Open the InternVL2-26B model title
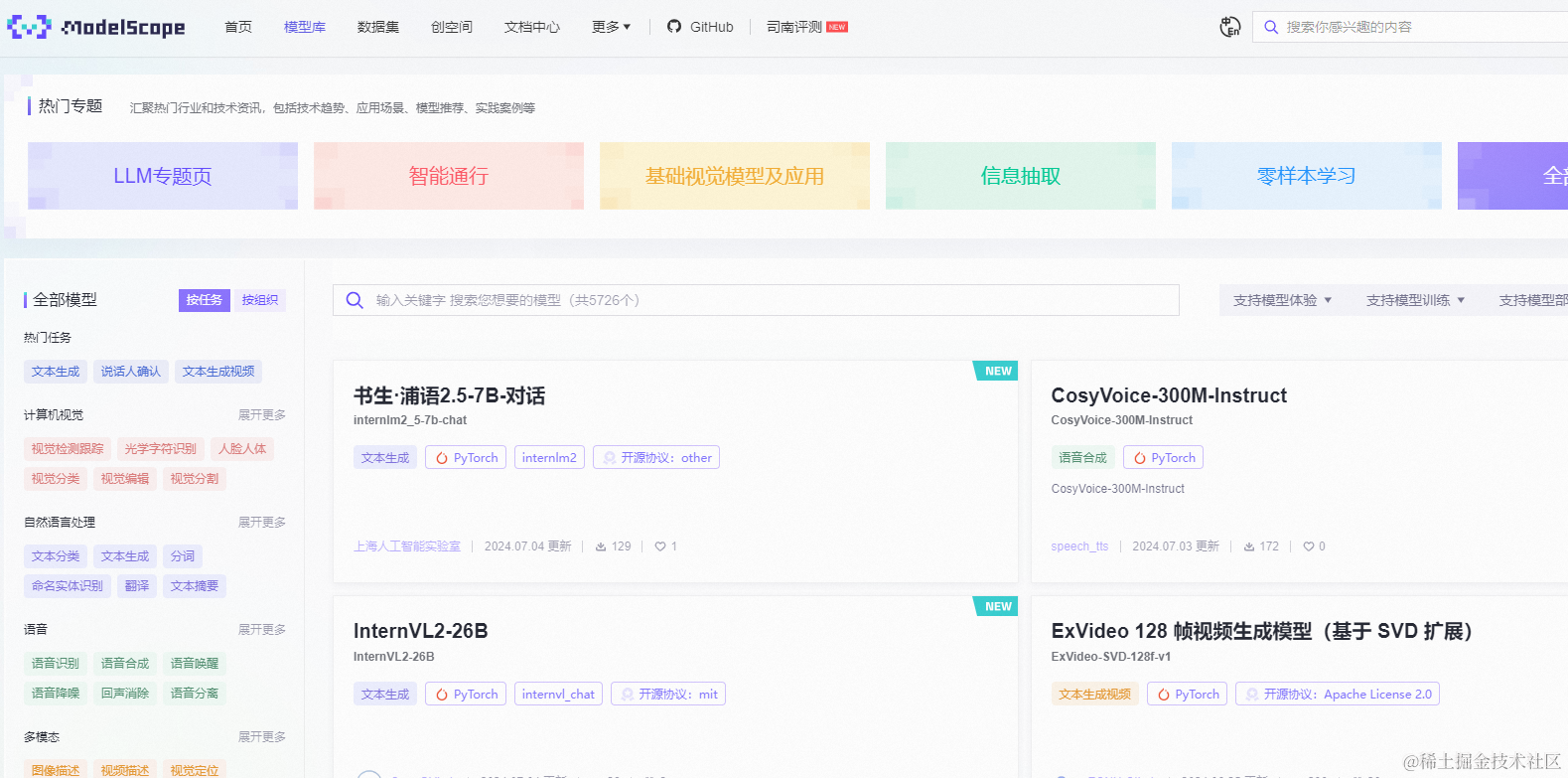 coord(421,631)
